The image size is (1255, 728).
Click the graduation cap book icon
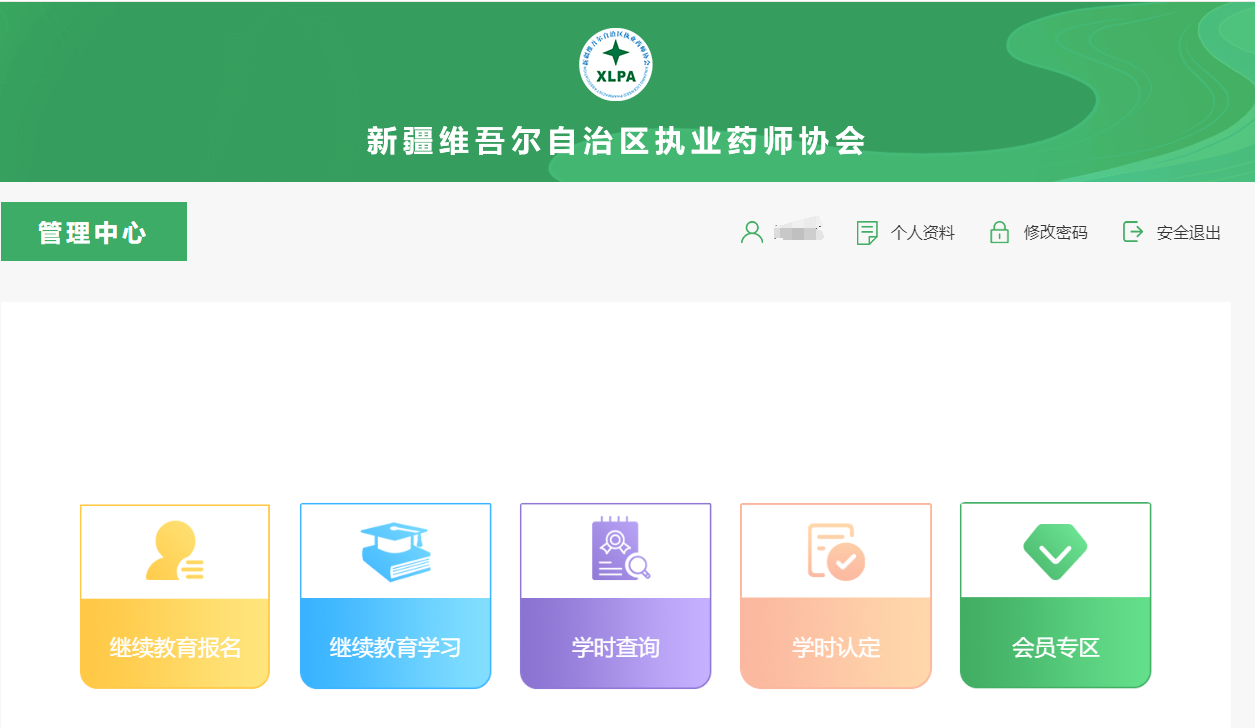[x=395, y=551]
